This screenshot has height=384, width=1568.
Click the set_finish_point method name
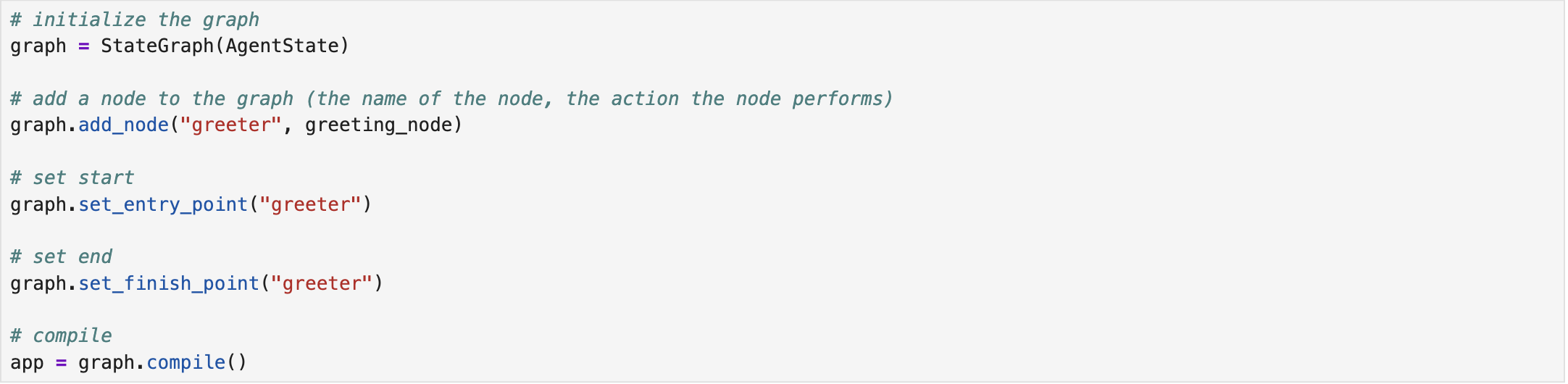pos(168,283)
